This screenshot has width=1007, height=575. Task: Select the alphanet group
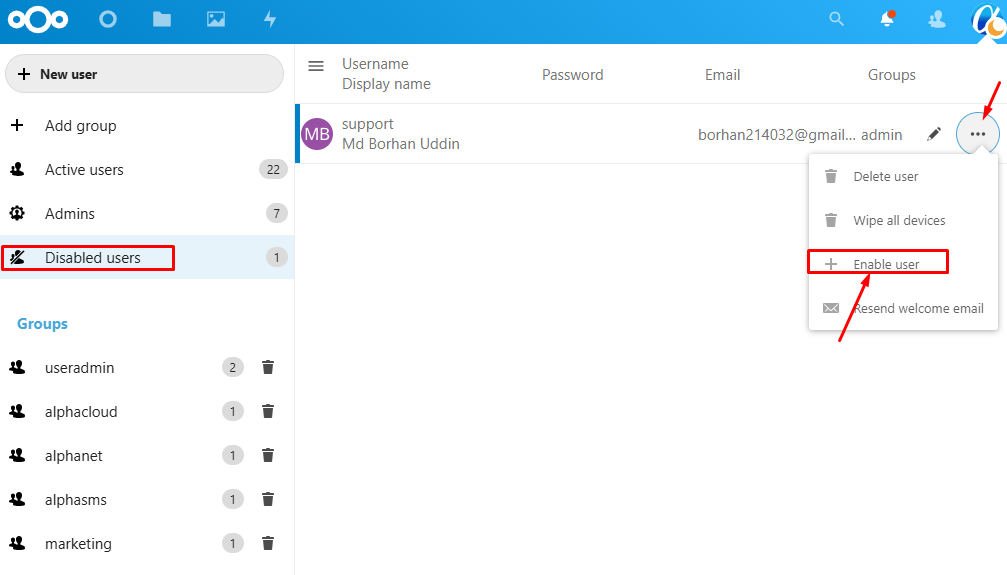click(74, 456)
